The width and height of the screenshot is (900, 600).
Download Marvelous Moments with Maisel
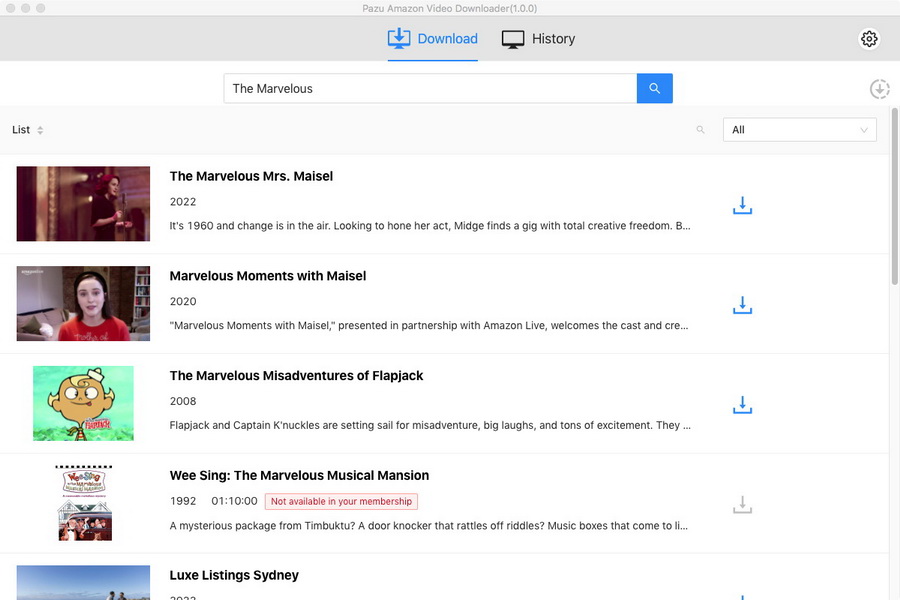click(742, 305)
